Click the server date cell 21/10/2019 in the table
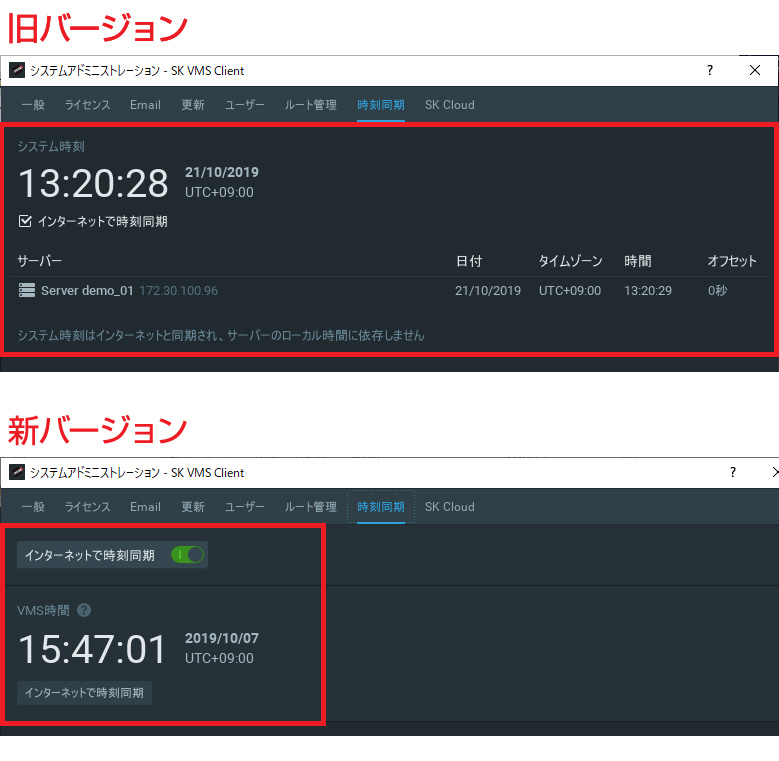The height and width of the screenshot is (761, 779). tap(488, 291)
